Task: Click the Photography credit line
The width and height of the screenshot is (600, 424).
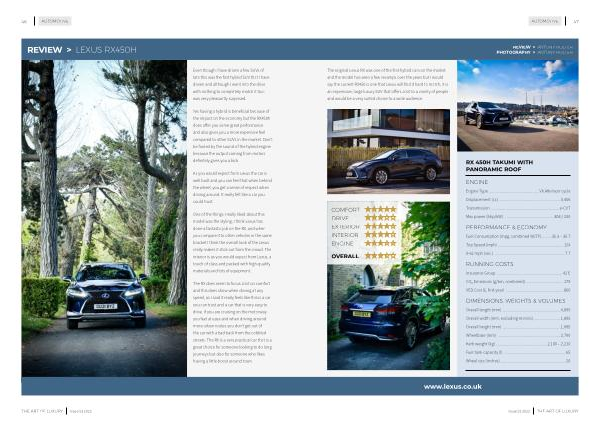Action: click(535, 52)
